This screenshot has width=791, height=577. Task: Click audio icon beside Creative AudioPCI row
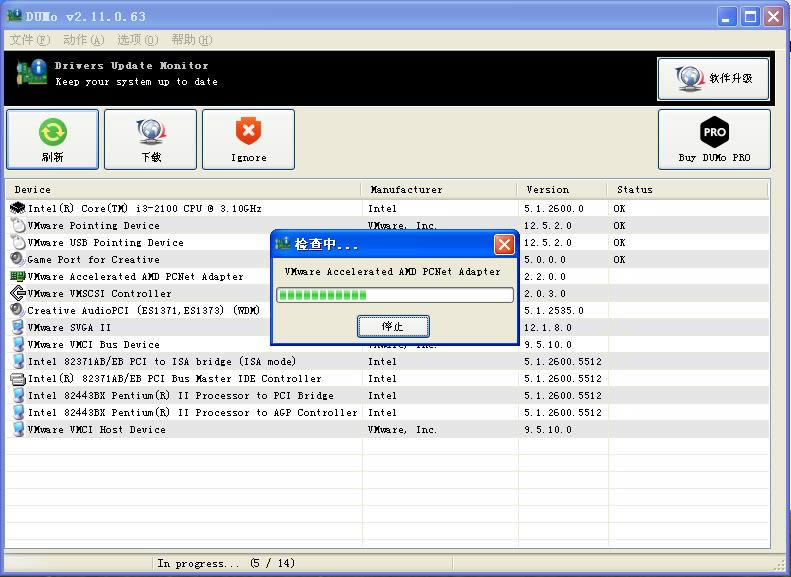coord(18,310)
